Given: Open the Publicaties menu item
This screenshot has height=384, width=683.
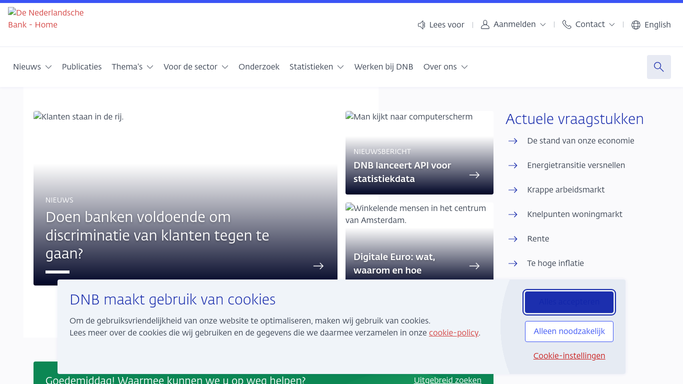Looking at the screenshot, I should [x=81, y=67].
